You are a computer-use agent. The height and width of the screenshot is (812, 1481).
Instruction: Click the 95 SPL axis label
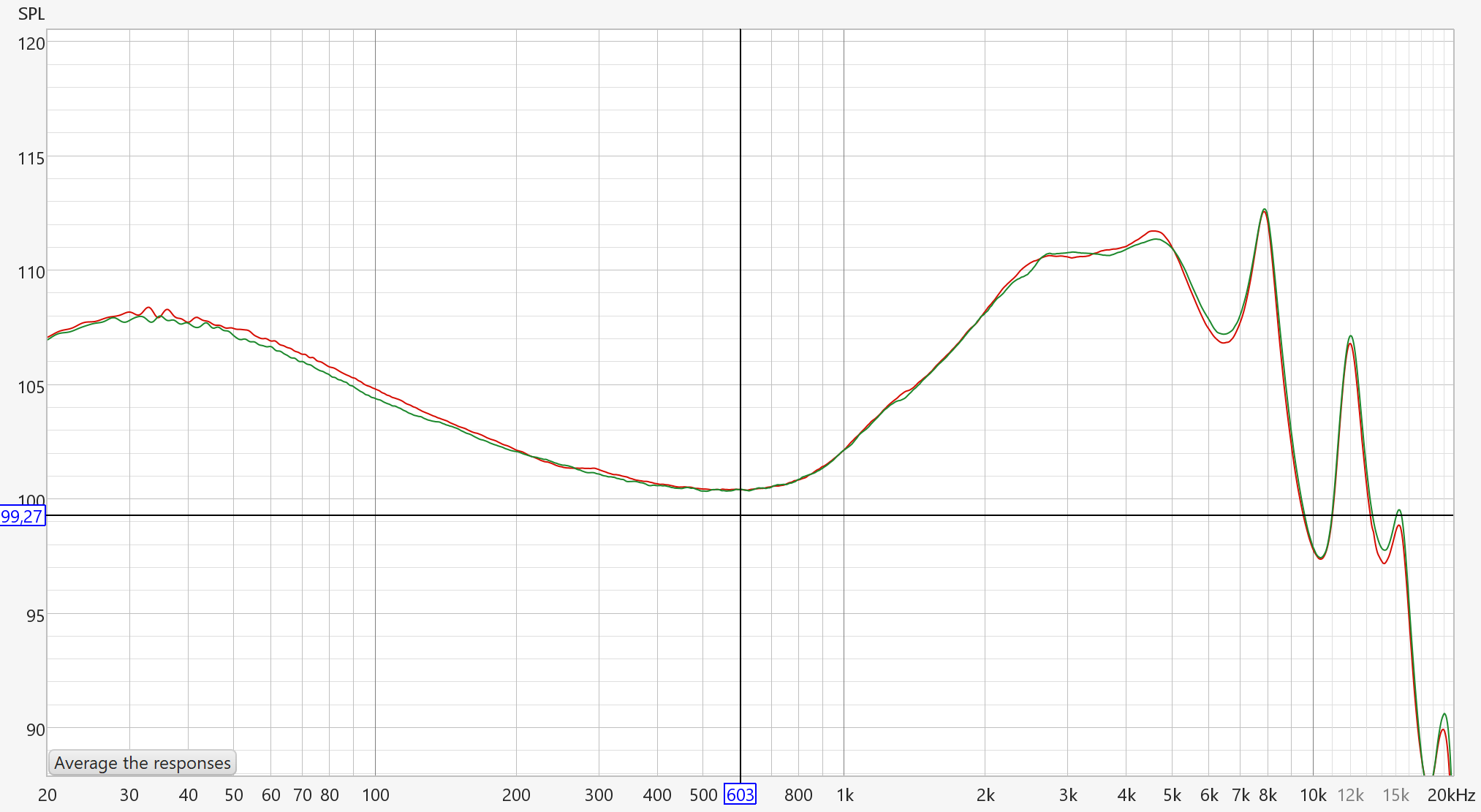point(35,616)
